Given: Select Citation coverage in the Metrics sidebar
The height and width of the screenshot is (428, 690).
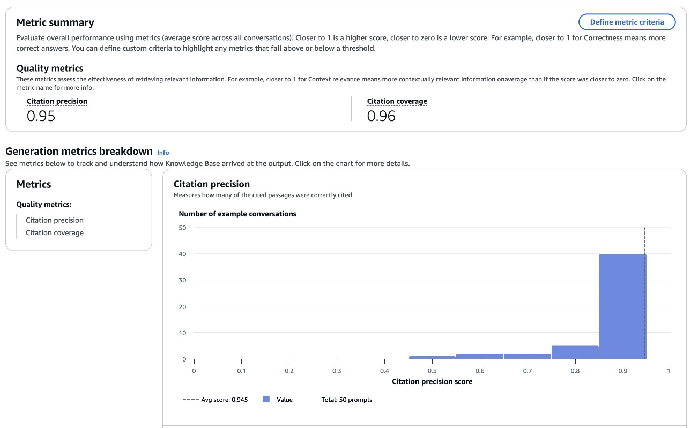Looking at the screenshot, I should 55,233.
